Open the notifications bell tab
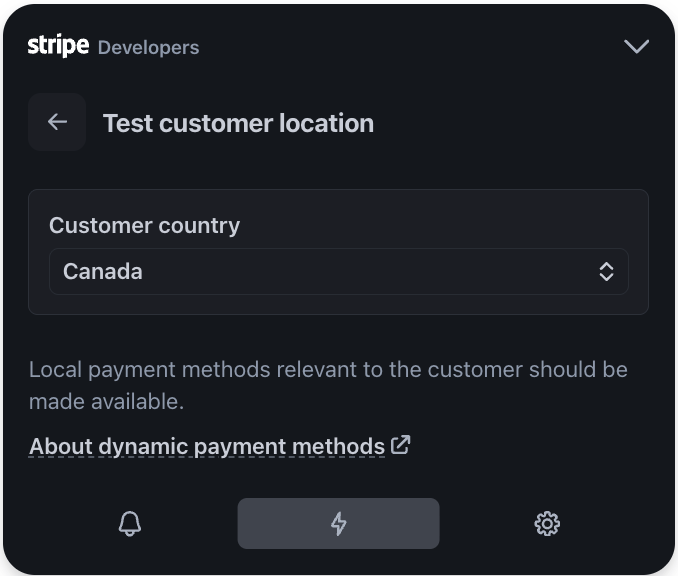This screenshot has width=678, height=576. 130,523
